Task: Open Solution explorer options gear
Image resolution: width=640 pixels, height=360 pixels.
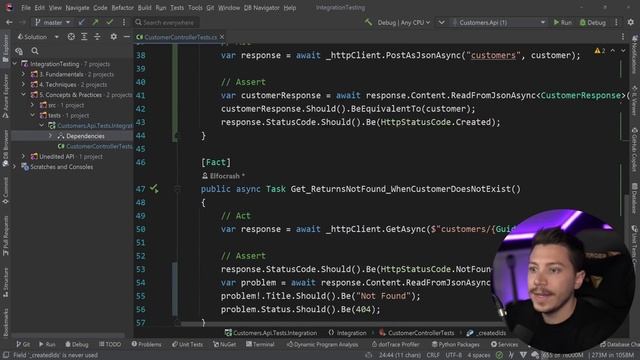Action: (x=113, y=37)
